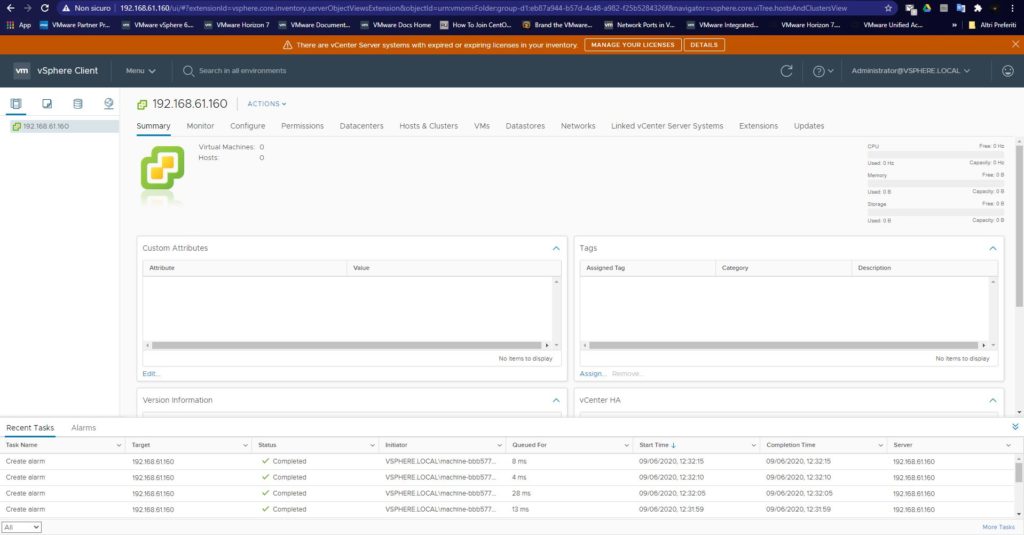Screen dimensions: 1024x535
Task: Open the Menu dropdown
Action: 140,71
